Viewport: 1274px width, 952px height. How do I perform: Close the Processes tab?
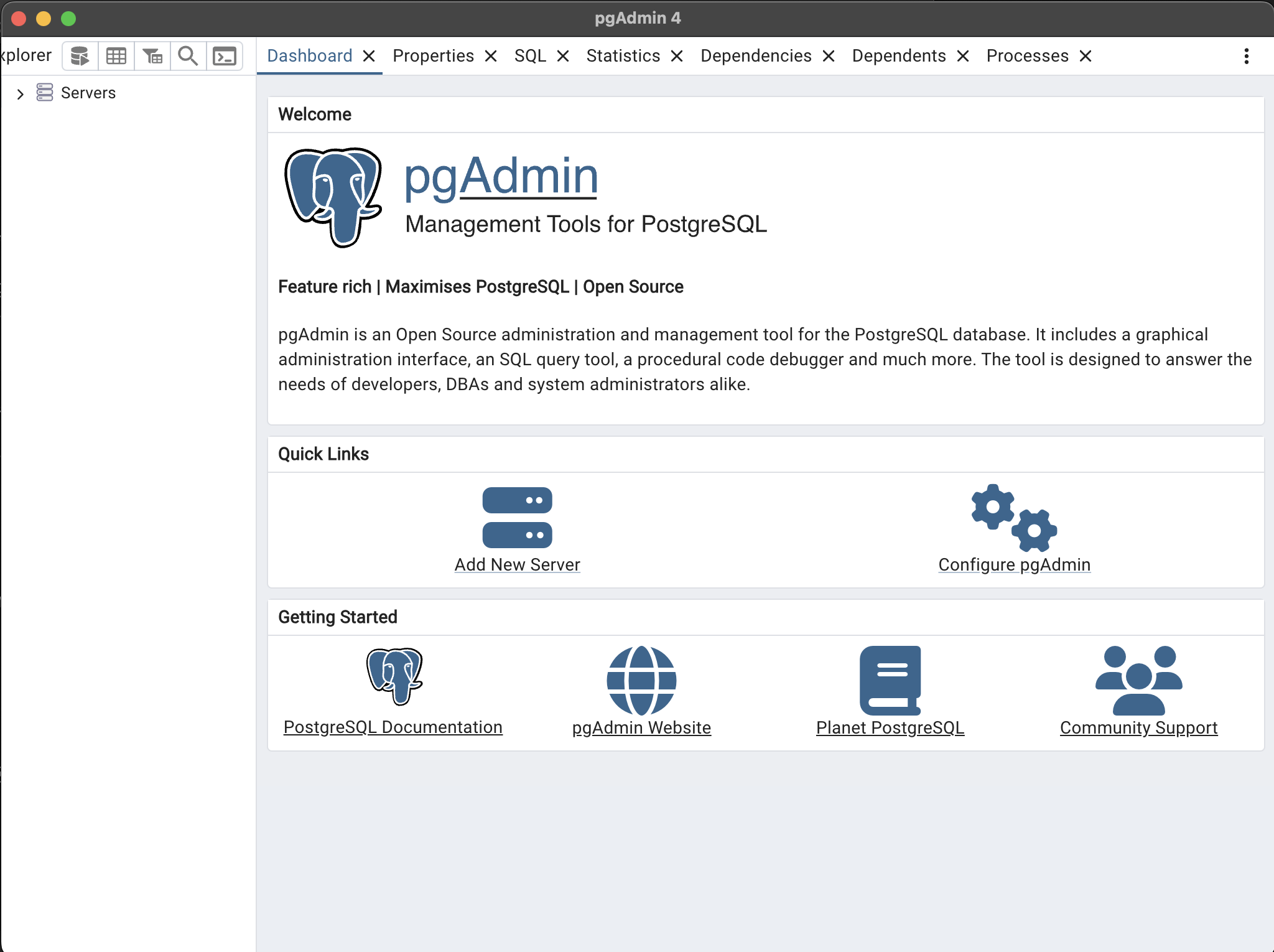(1086, 56)
